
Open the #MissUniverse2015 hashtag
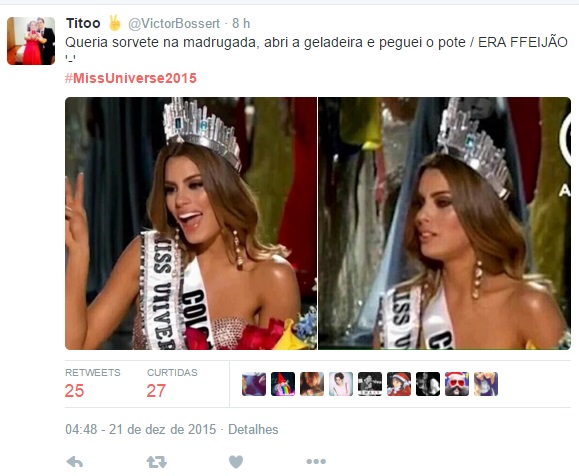pos(131,78)
